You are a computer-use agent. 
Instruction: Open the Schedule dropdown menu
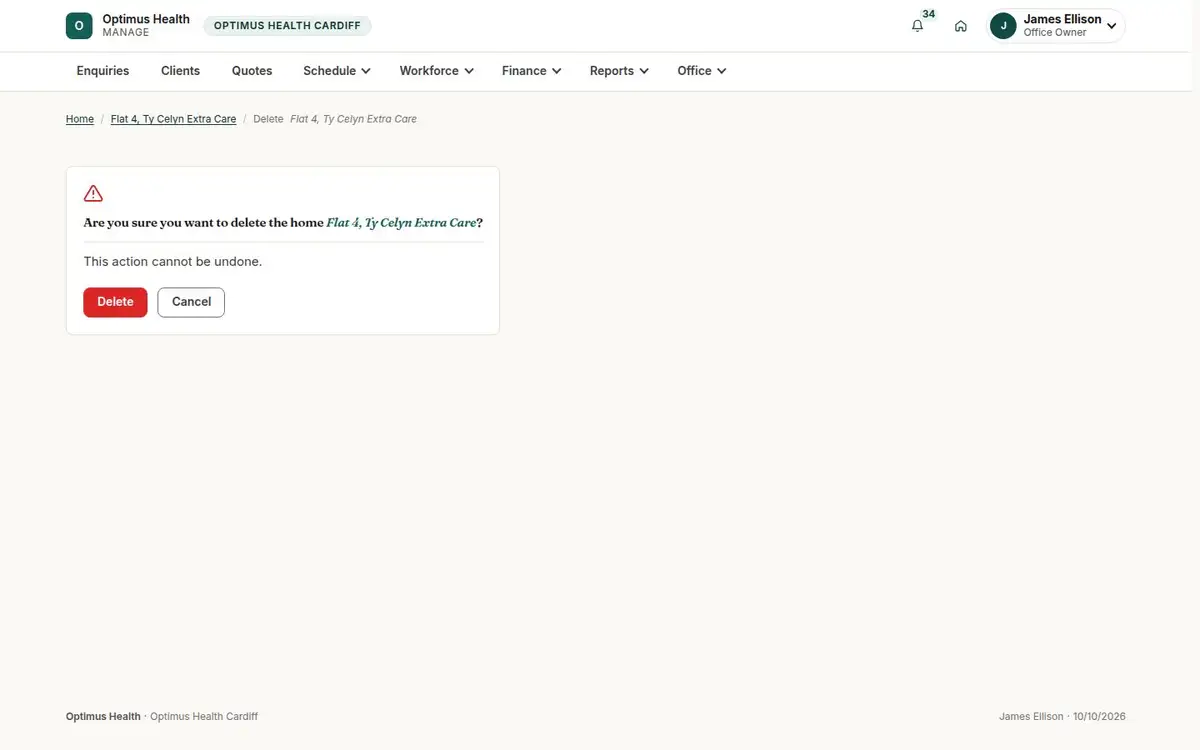[x=337, y=71]
